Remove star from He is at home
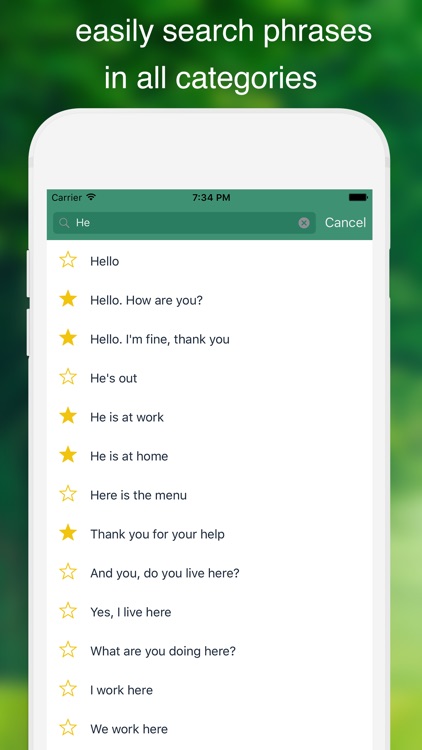The width and height of the screenshot is (422, 750). click(x=68, y=455)
